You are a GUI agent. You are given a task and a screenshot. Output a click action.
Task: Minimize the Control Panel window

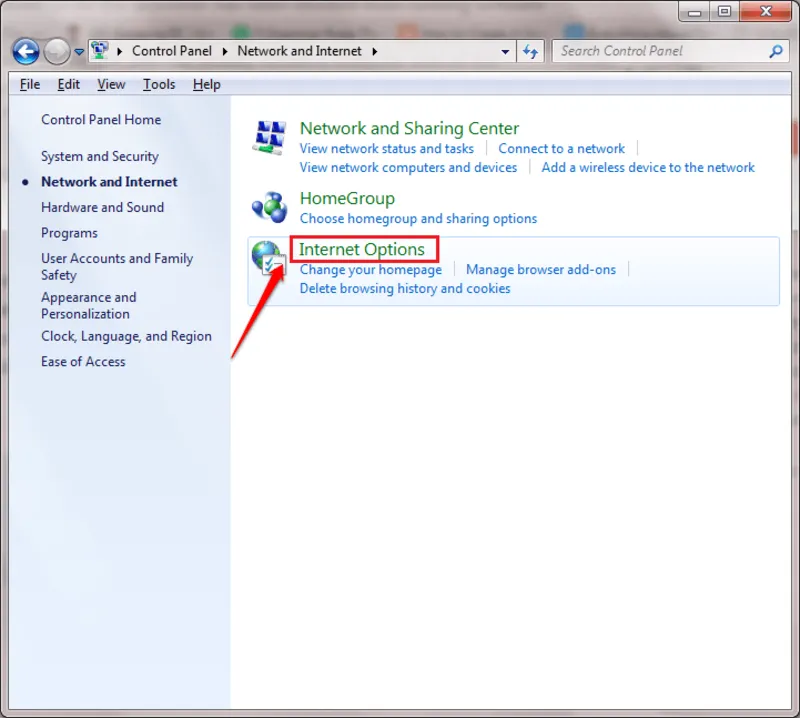click(694, 11)
